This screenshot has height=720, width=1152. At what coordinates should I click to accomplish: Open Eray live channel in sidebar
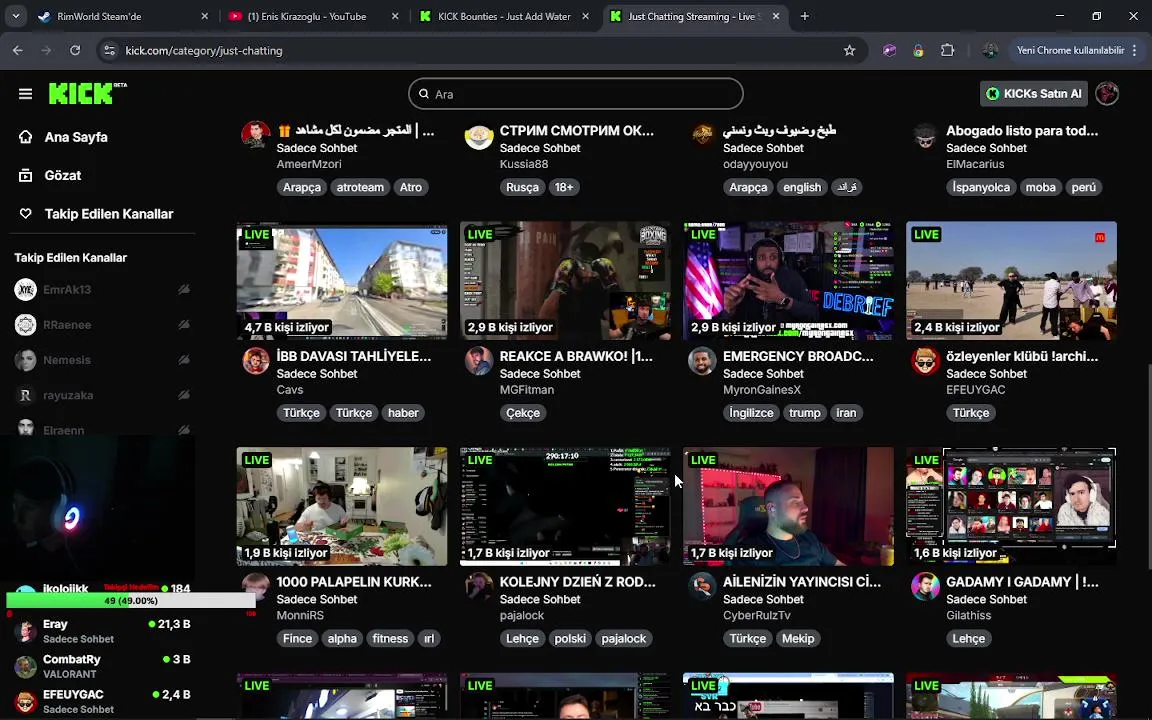pyautogui.click(x=101, y=631)
